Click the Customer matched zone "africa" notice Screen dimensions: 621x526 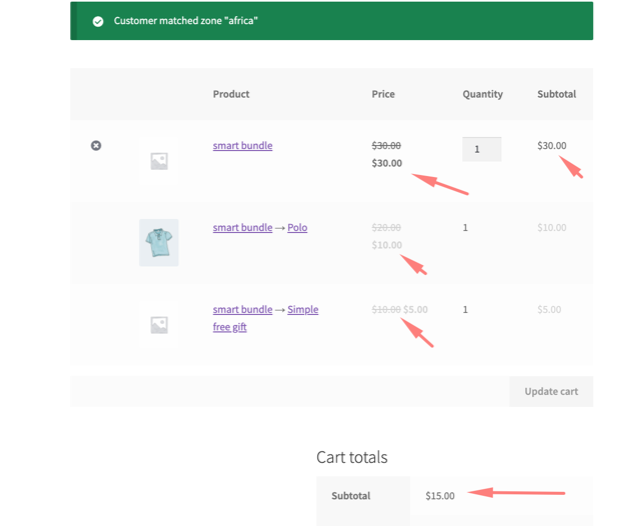(186, 21)
